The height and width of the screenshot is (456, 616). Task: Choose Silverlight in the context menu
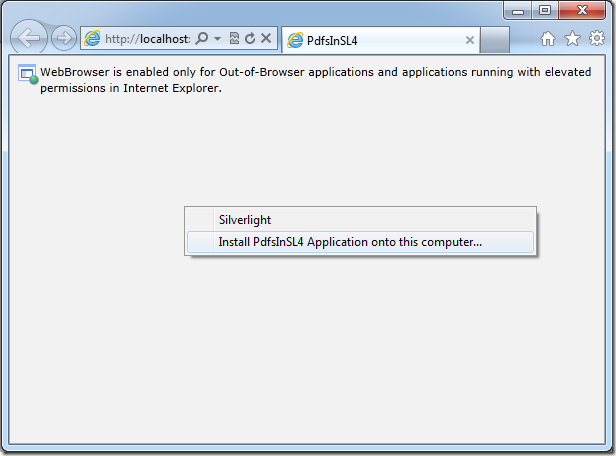360,220
